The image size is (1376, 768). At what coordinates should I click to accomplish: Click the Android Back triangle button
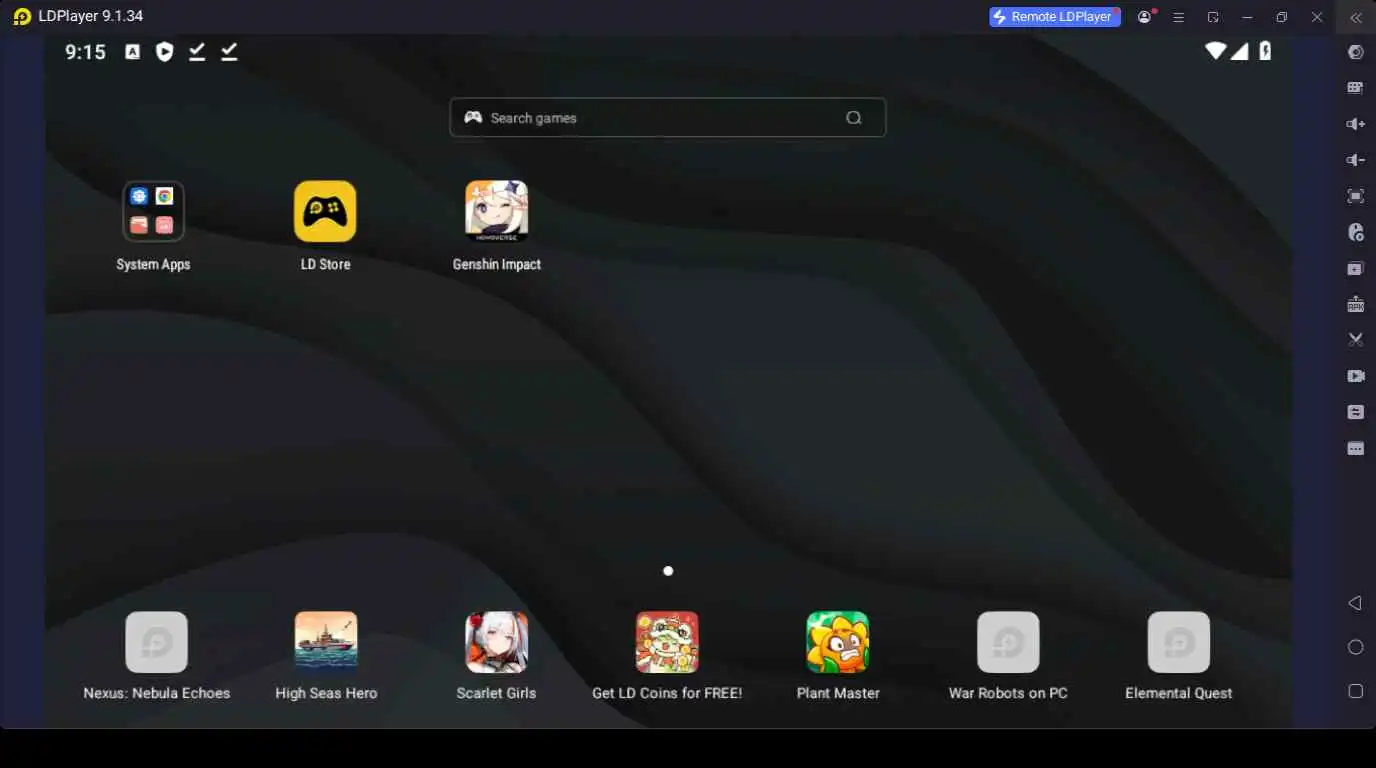click(x=1355, y=603)
